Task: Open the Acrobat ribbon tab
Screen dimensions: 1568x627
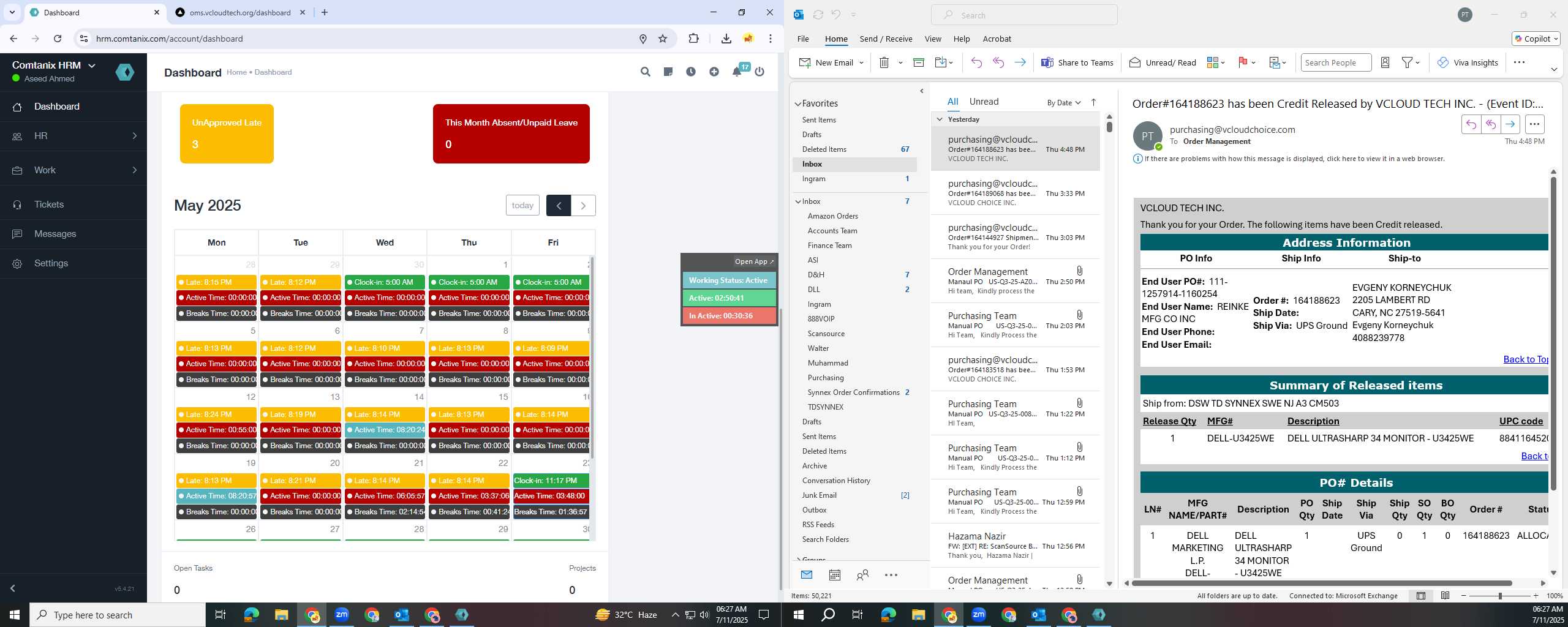Action: pos(997,39)
